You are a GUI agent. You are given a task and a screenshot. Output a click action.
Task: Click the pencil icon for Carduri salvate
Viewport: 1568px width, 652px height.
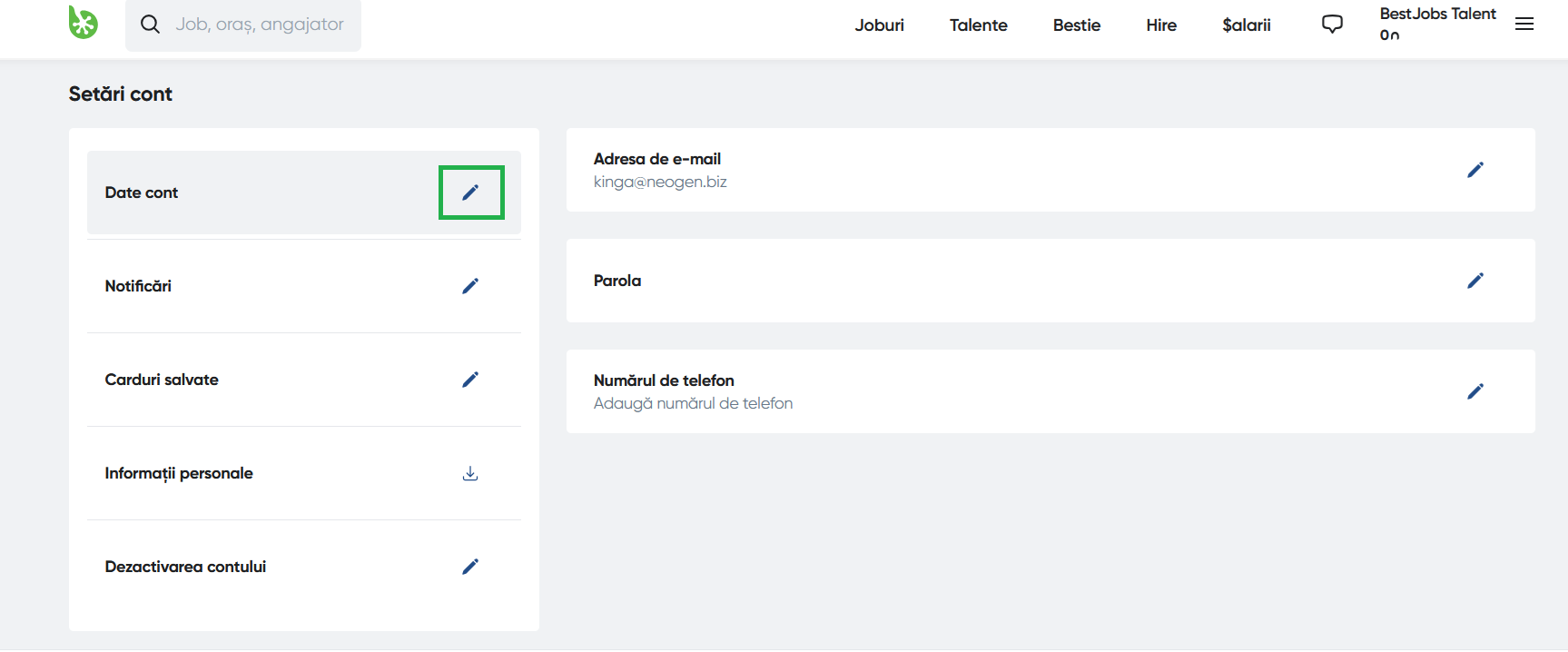click(x=470, y=380)
